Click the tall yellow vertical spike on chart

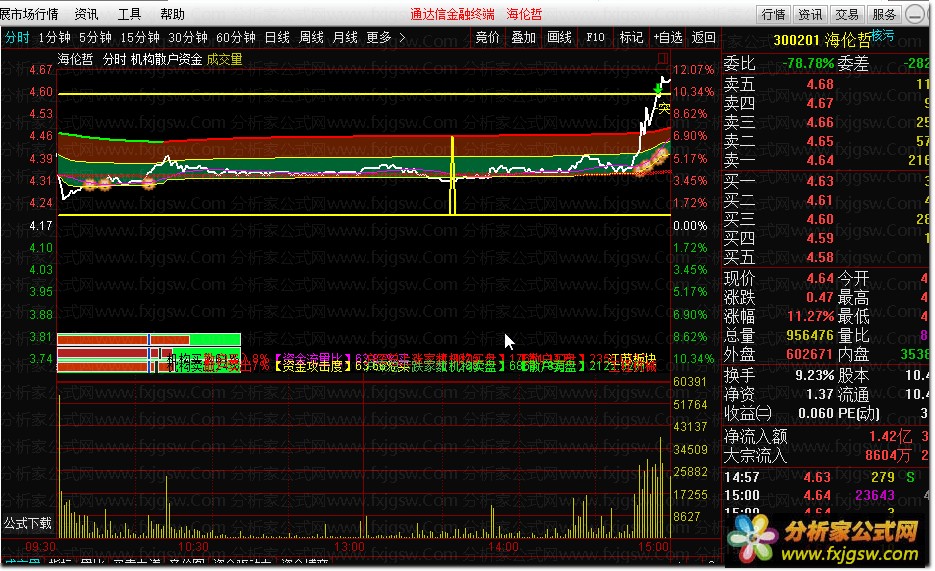pyautogui.click(x=453, y=175)
